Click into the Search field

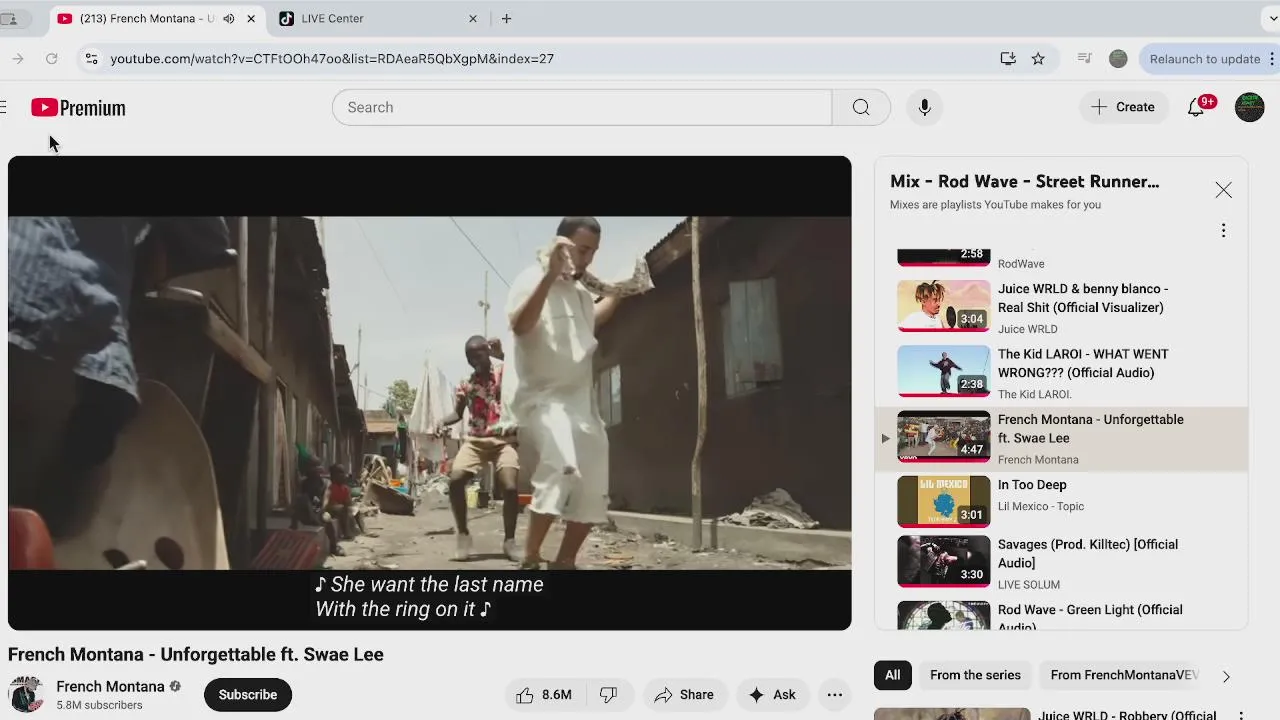[582, 107]
